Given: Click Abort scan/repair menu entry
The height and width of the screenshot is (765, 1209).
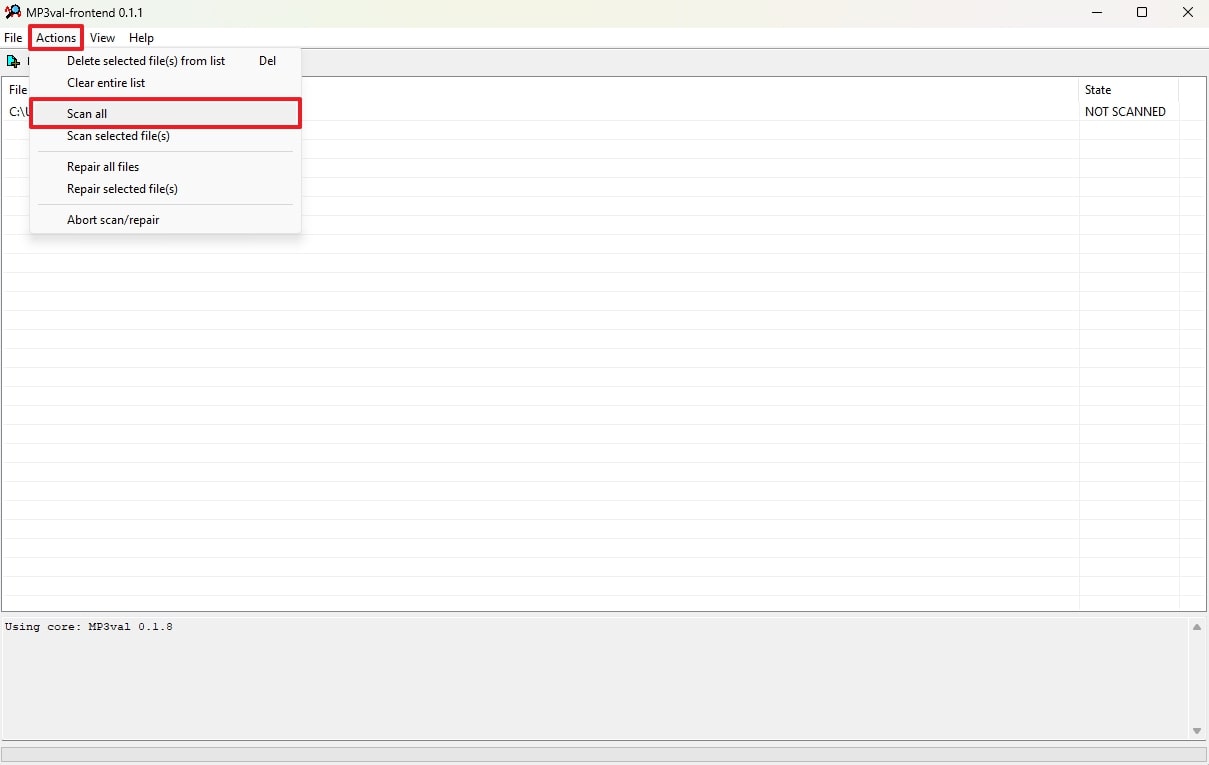Looking at the screenshot, I should click(113, 220).
